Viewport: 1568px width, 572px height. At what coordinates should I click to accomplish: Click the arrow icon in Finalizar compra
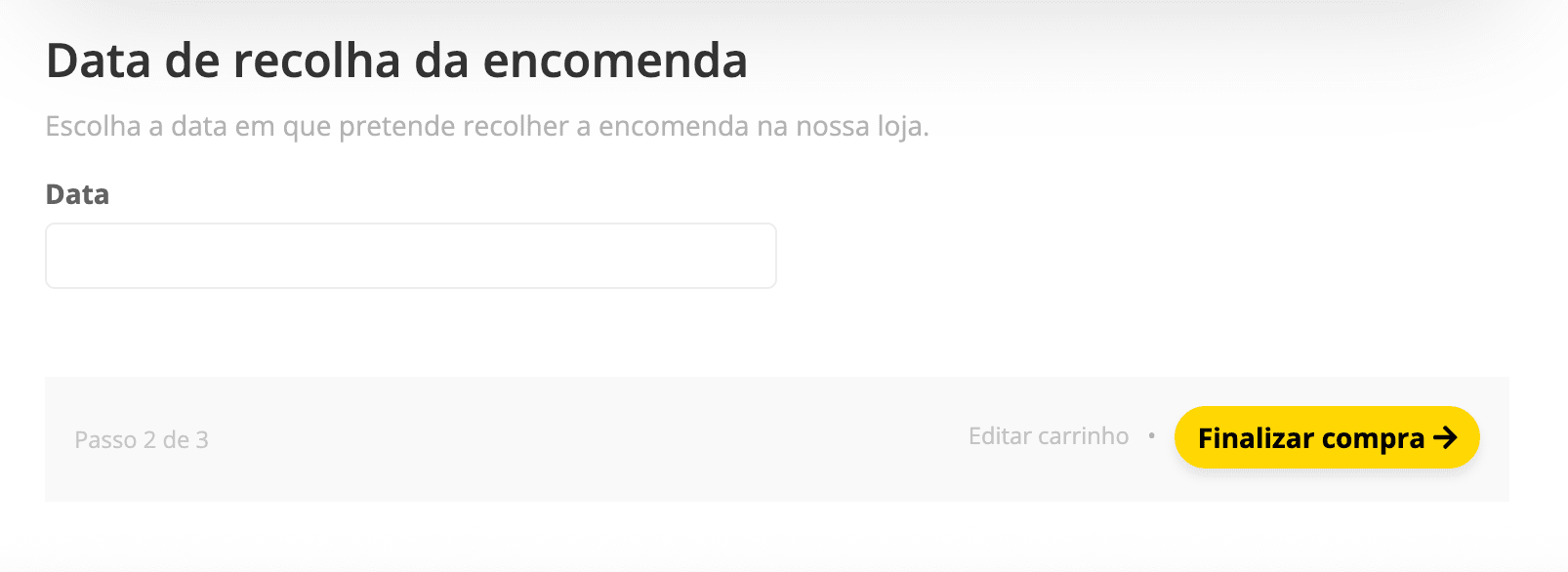(1445, 438)
